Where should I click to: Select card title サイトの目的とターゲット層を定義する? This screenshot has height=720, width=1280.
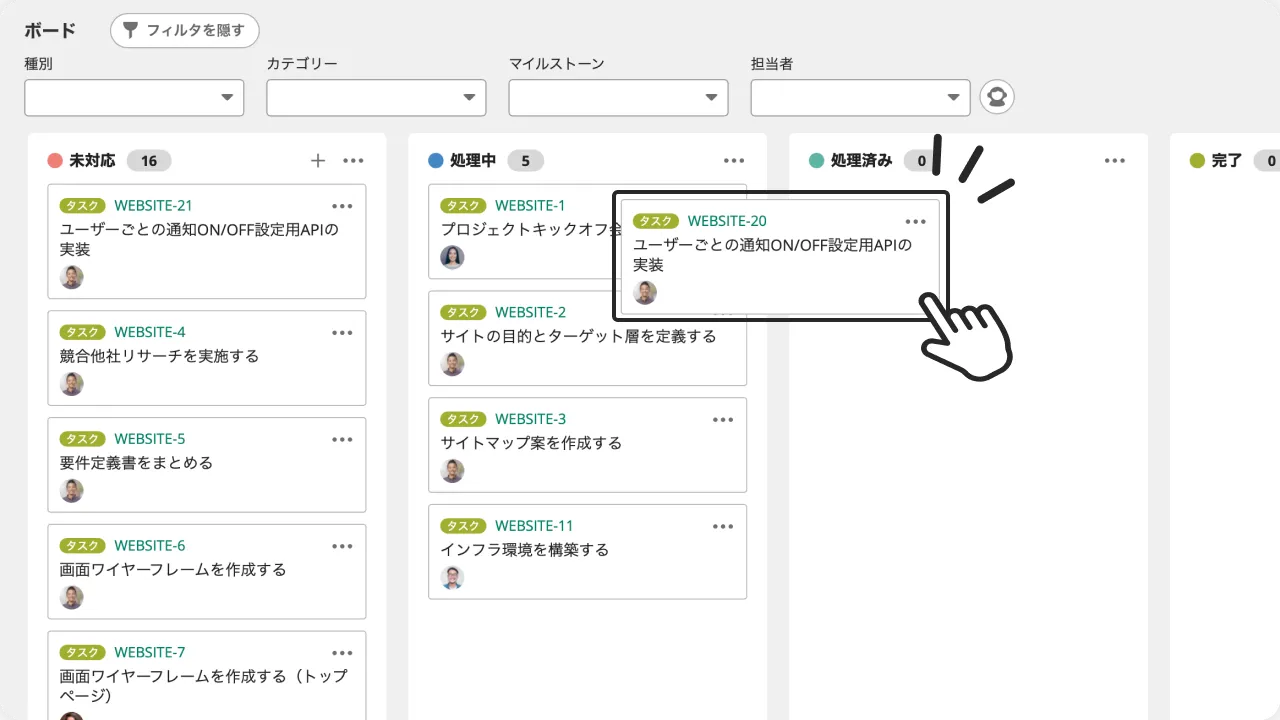pyautogui.click(x=578, y=336)
